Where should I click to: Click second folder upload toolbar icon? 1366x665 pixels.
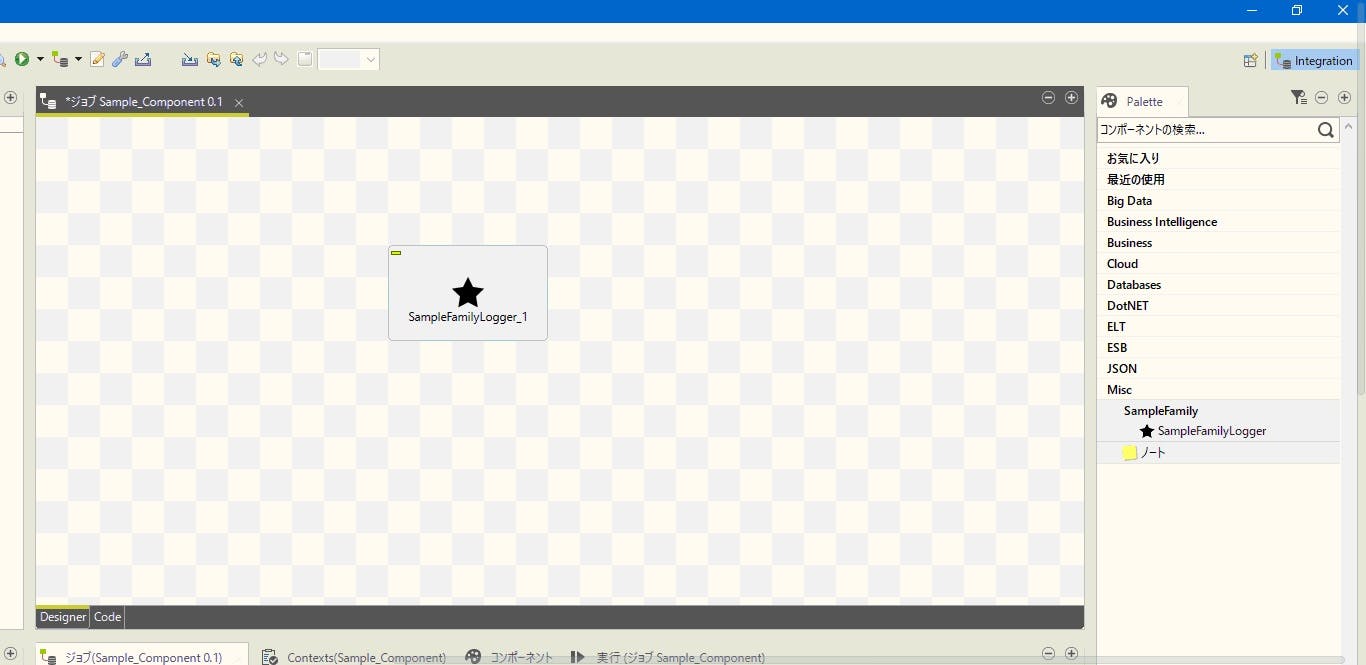pyautogui.click(x=236, y=60)
